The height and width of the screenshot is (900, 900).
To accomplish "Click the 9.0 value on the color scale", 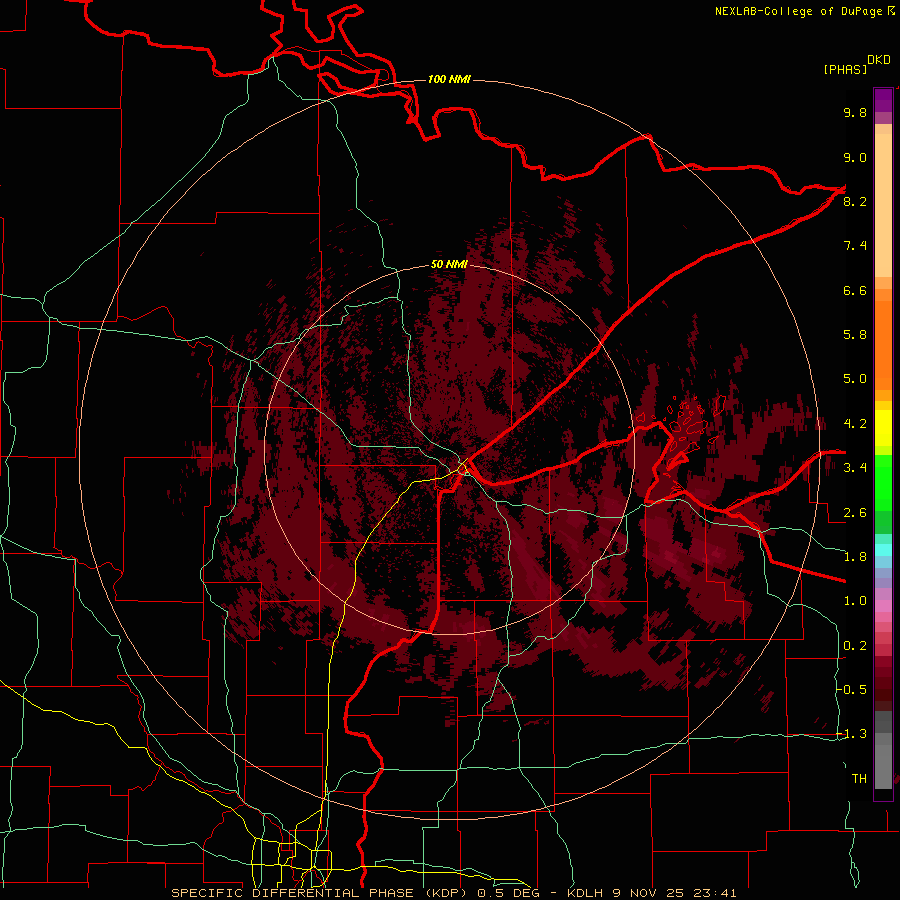I will 855,157.
